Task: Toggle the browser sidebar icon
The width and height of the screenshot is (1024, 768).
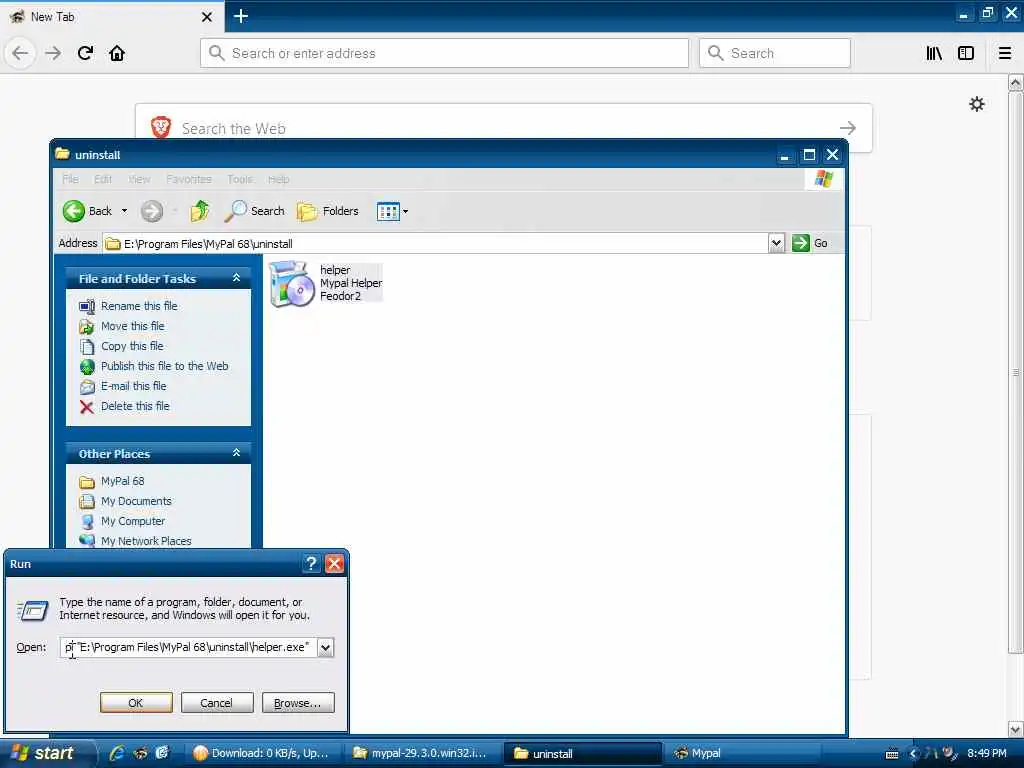Action: 966,54
